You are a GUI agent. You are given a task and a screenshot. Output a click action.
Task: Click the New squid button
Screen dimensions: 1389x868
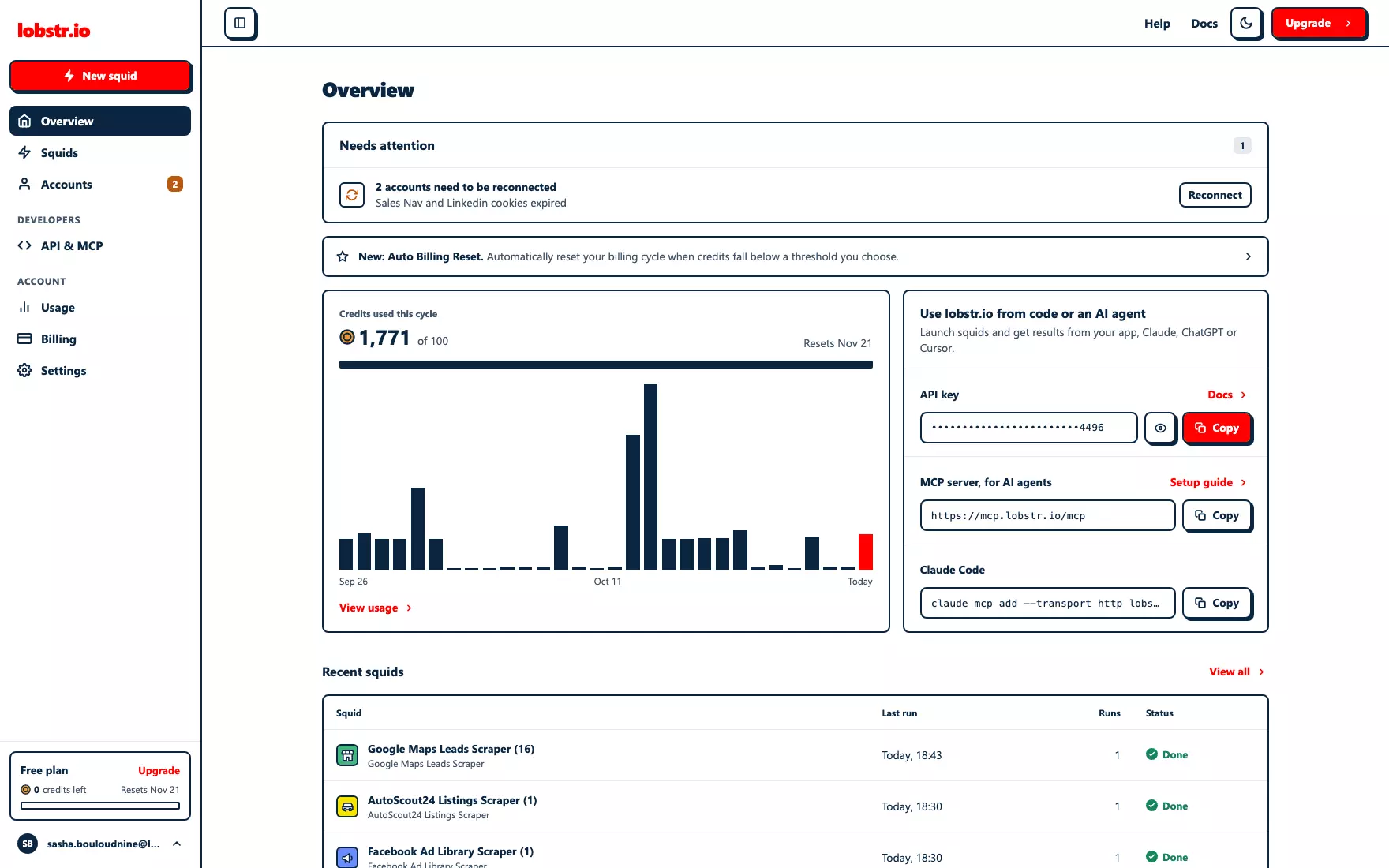[100, 76]
